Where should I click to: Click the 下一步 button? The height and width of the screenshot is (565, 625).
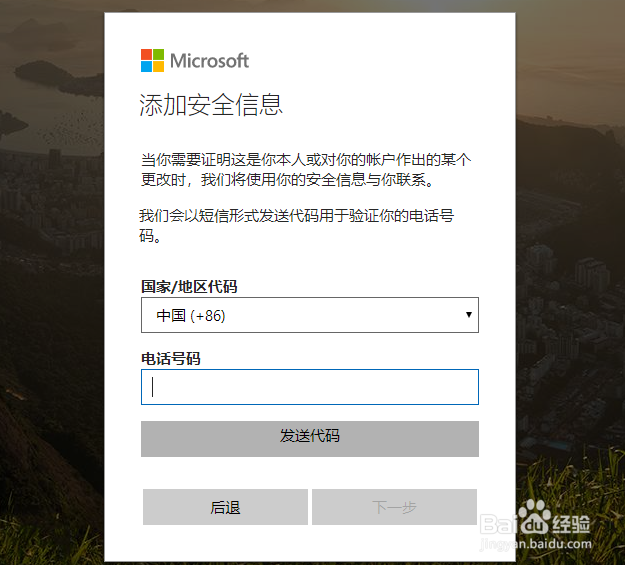pyautogui.click(x=394, y=507)
